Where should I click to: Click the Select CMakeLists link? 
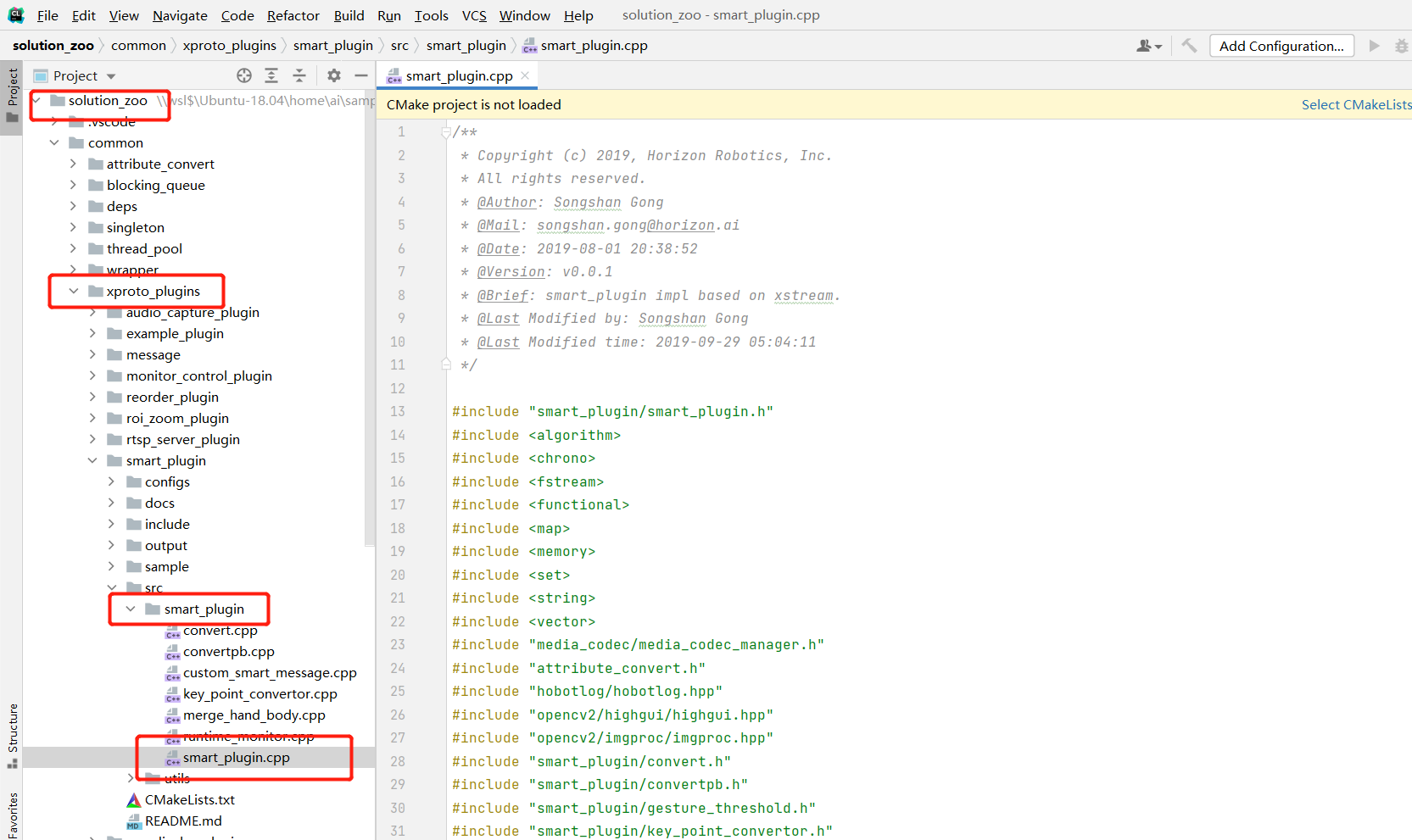(x=1356, y=104)
